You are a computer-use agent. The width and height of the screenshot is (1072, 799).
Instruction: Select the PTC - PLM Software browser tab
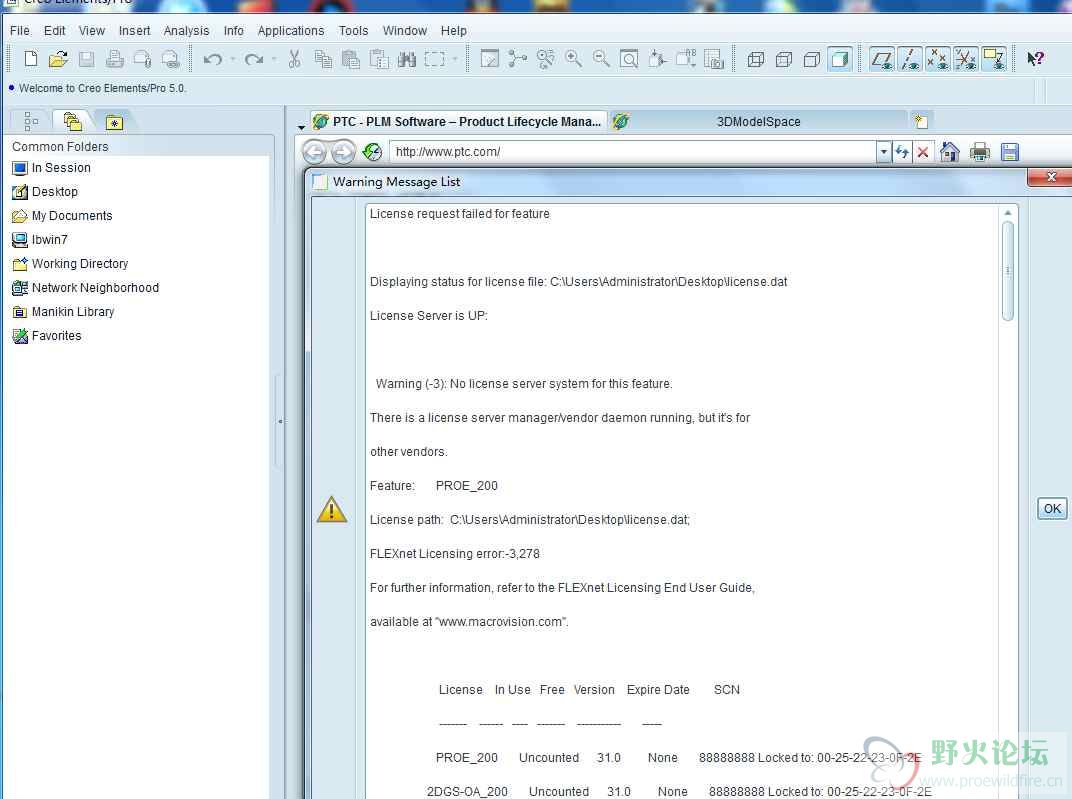pos(457,122)
